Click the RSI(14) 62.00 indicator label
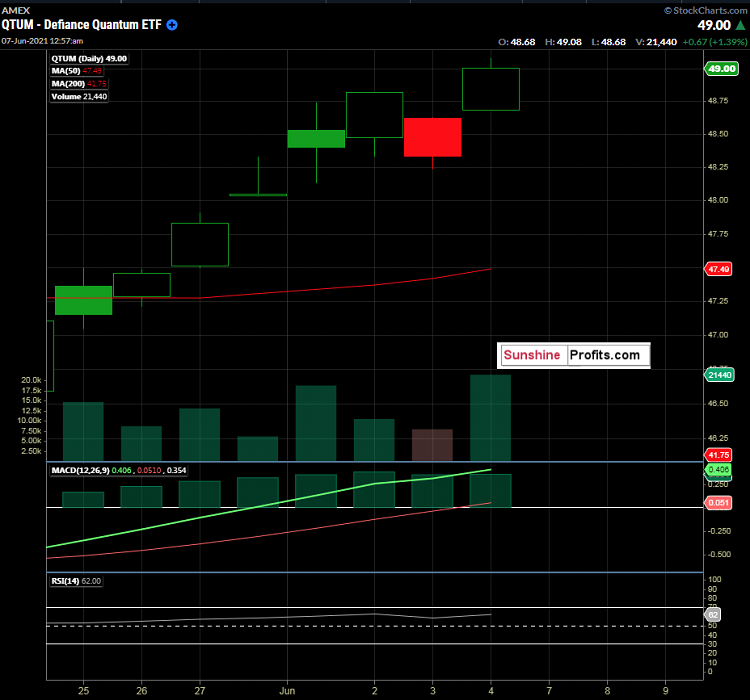This screenshot has height=700, width=750. (x=76, y=581)
